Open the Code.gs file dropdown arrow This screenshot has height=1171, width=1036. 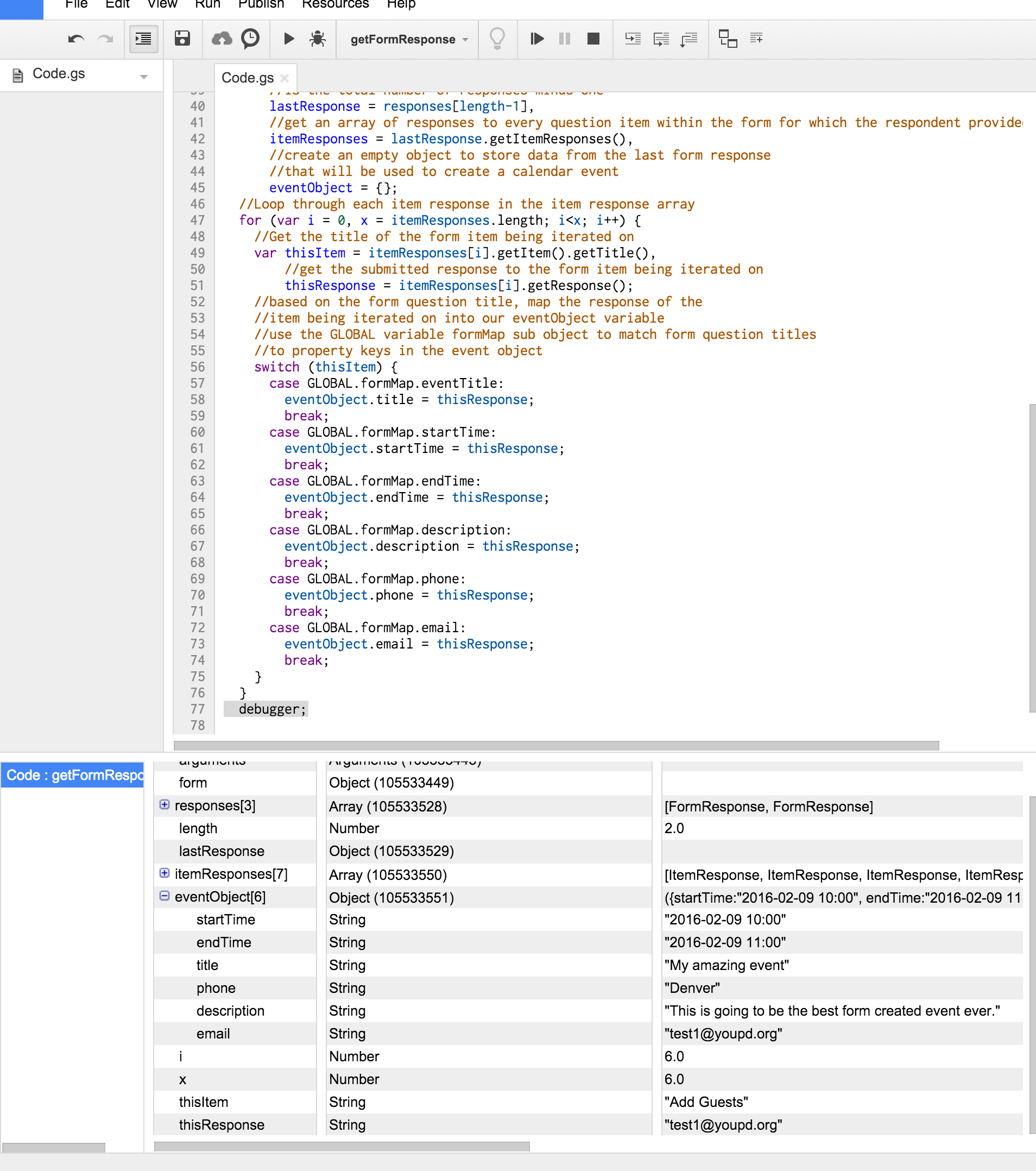click(x=144, y=77)
